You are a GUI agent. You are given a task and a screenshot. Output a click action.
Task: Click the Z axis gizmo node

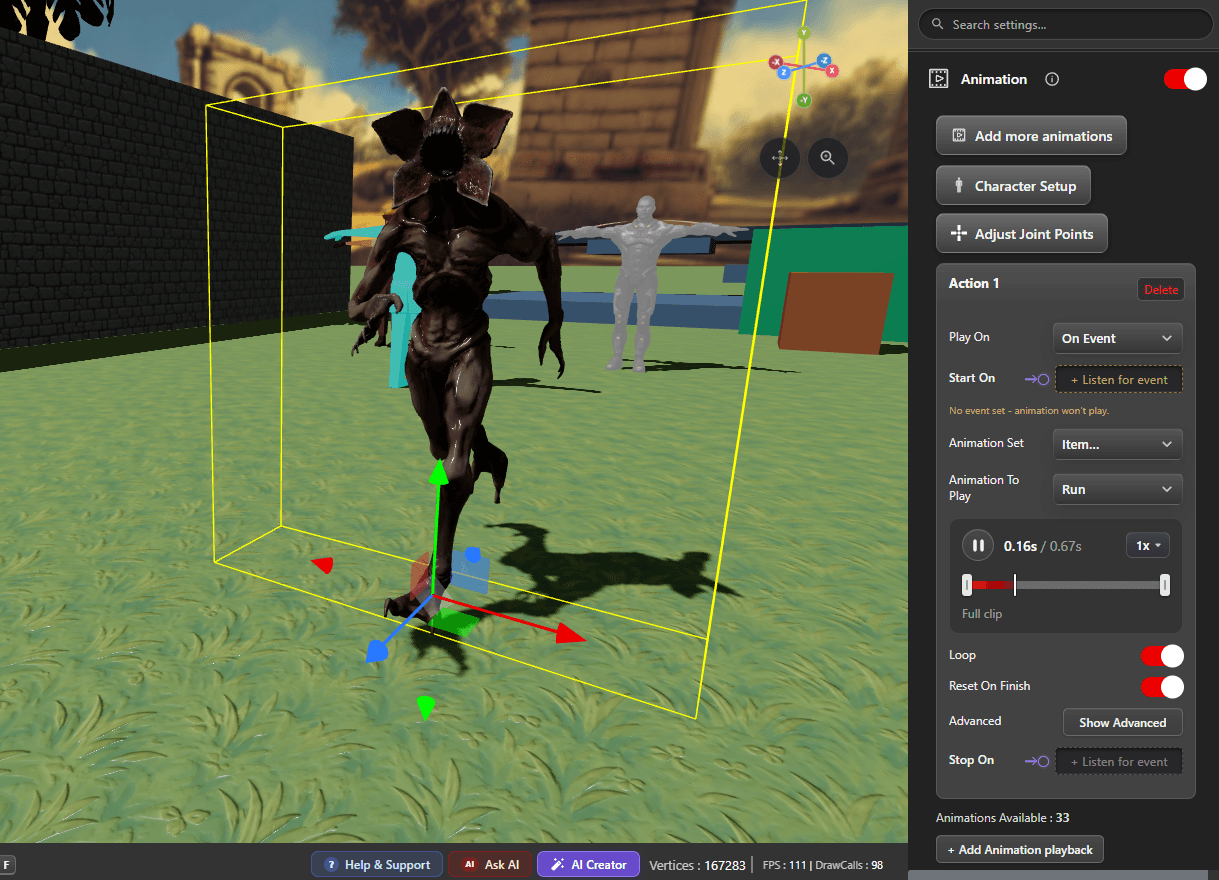[x=784, y=72]
